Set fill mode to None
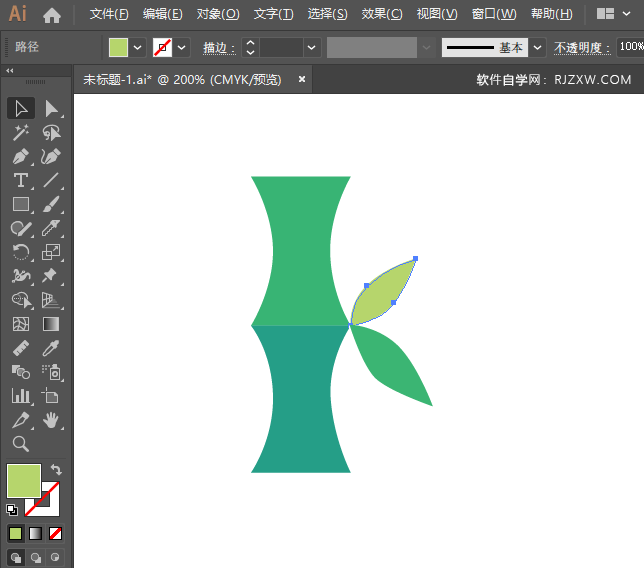 (x=55, y=533)
